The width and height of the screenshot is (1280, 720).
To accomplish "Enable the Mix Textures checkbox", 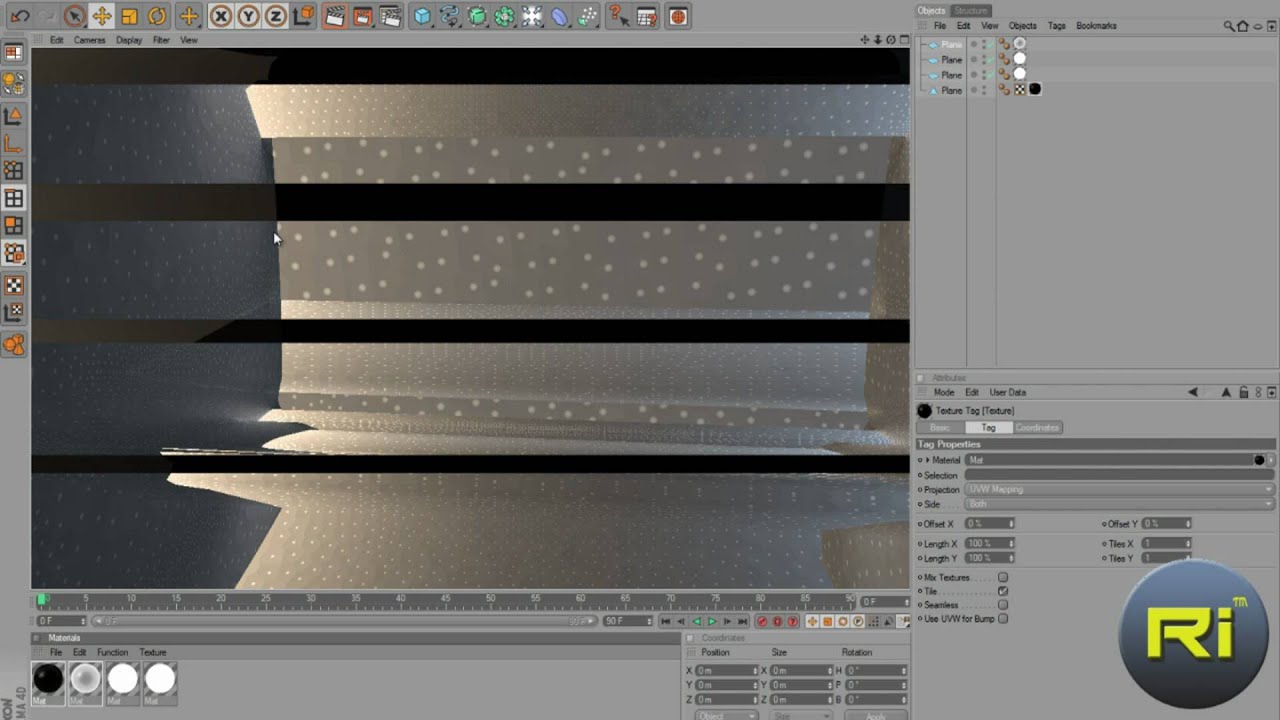I will (1003, 578).
